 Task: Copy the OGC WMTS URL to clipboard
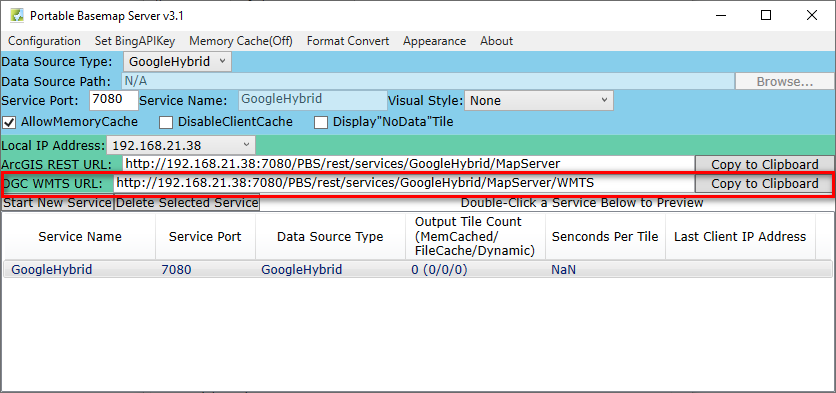click(765, 183)
